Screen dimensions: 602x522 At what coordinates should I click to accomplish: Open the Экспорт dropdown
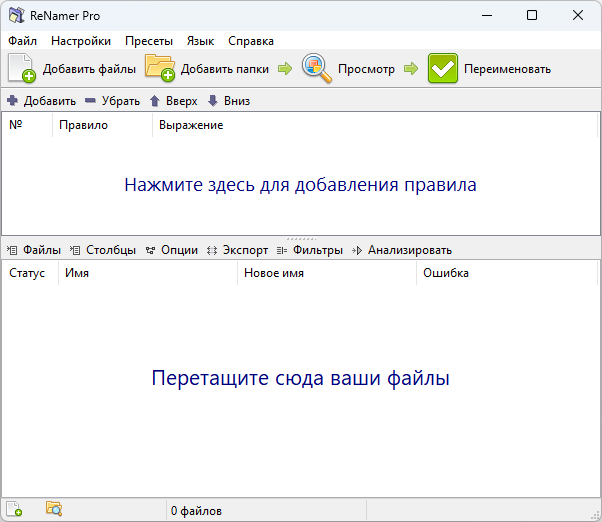point(237,250)
